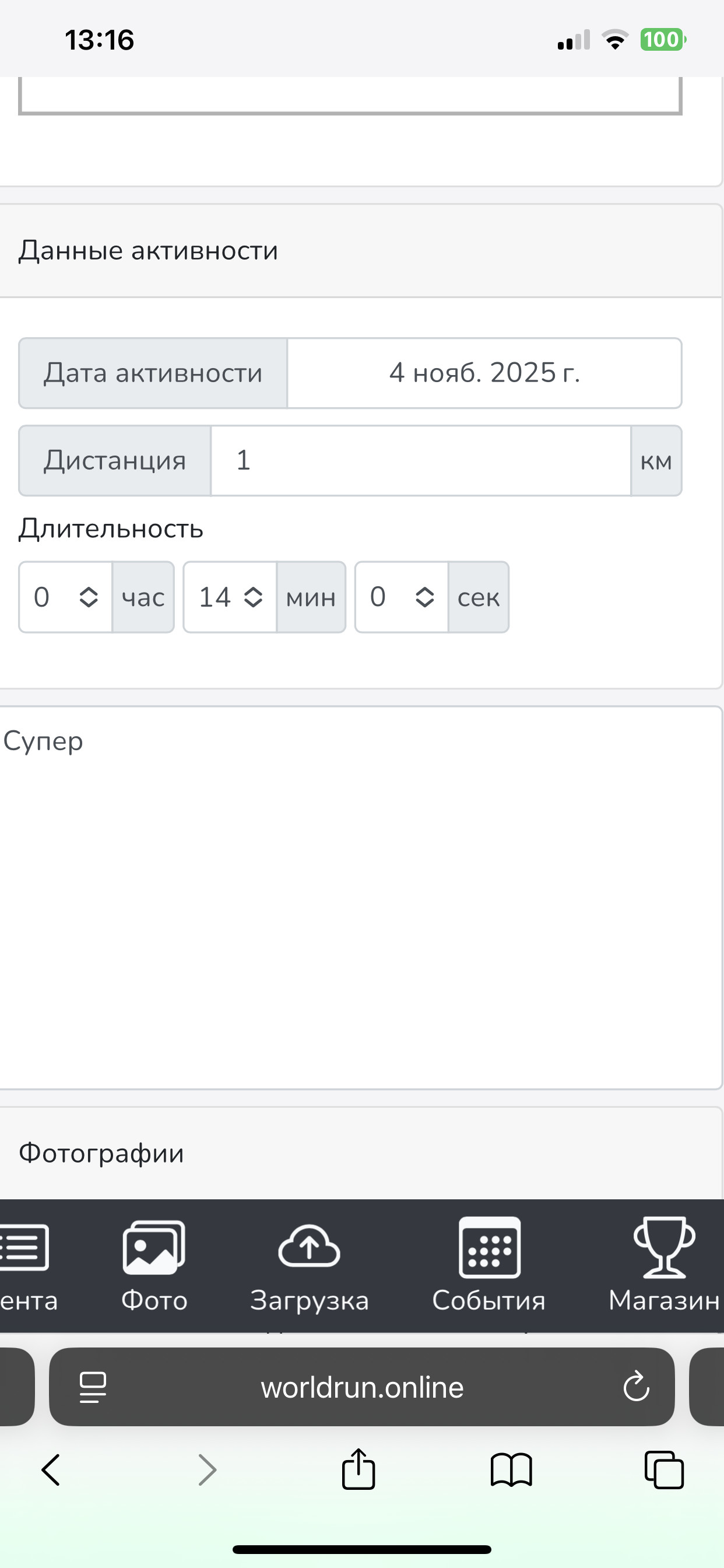Adjust the minutes (мин) stepper arrows

(x=253, y=597)
